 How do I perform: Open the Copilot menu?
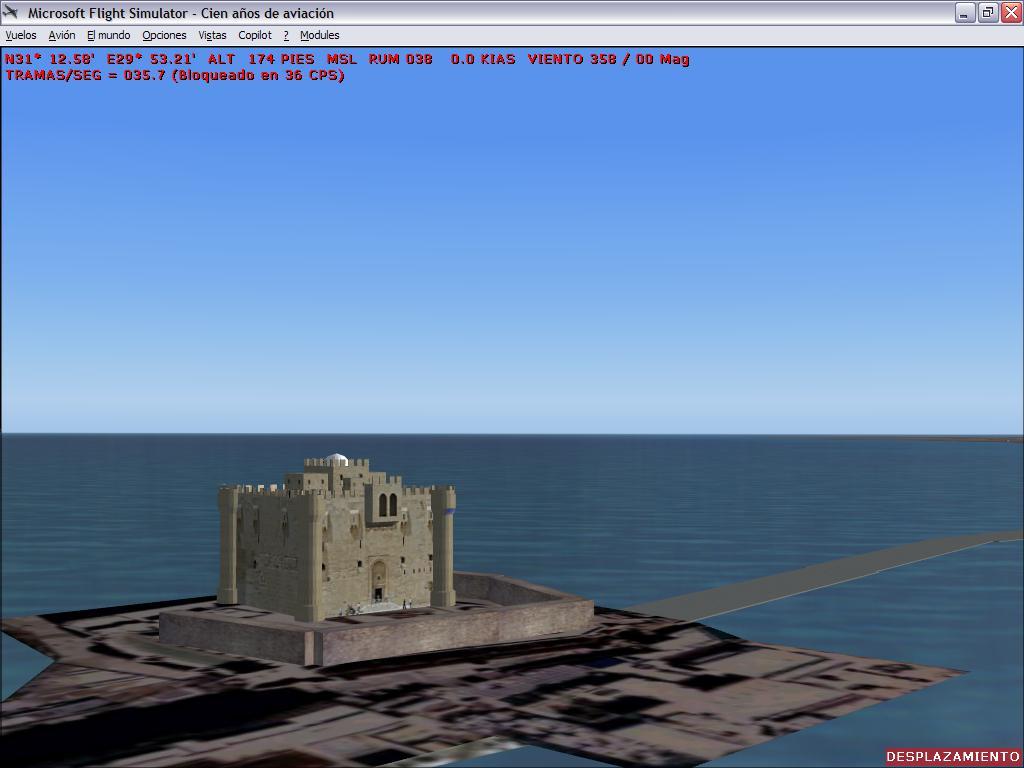point(255,35)
